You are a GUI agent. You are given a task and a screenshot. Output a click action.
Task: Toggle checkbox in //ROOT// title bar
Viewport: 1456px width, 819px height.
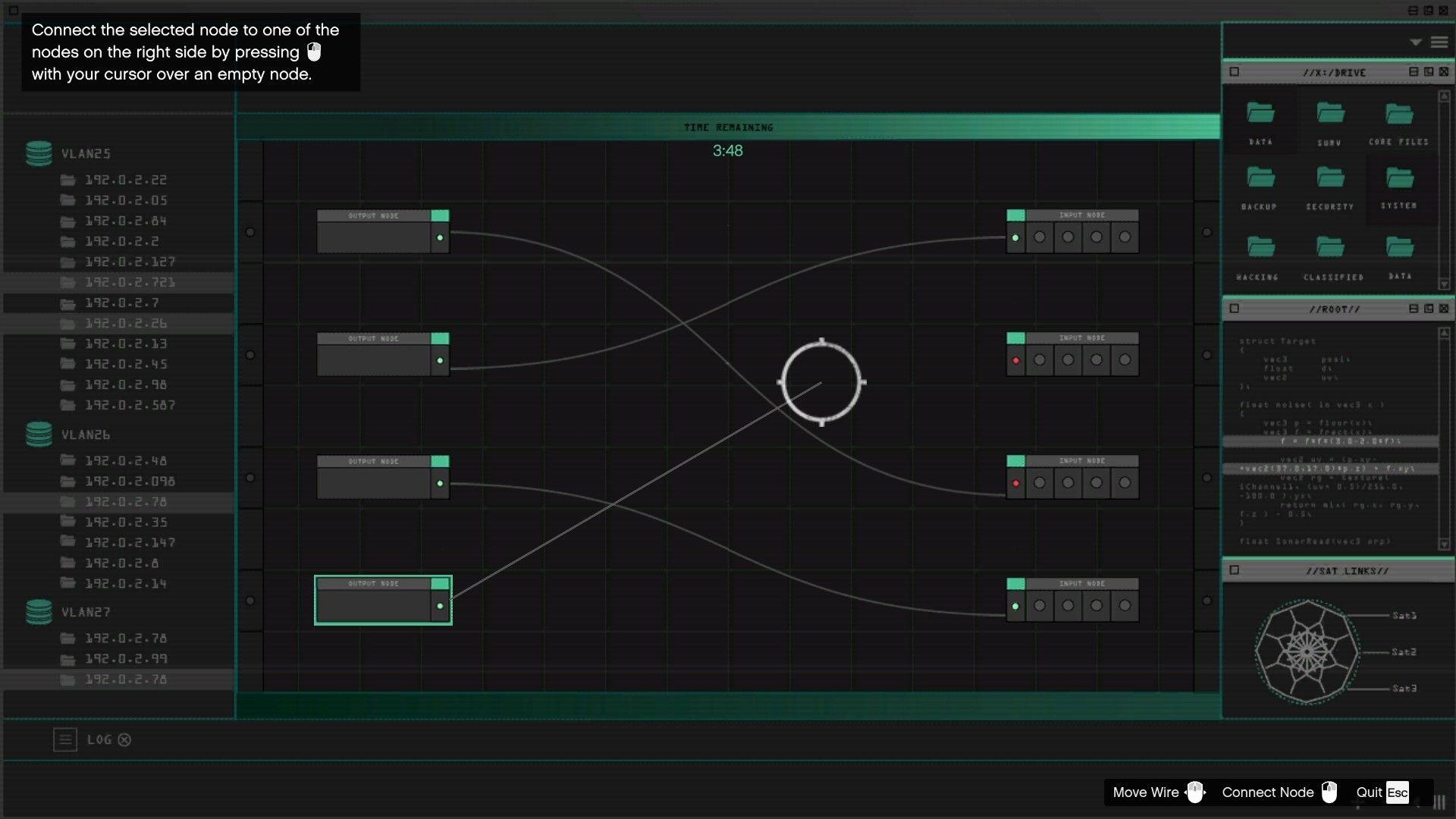point(1234,309)
